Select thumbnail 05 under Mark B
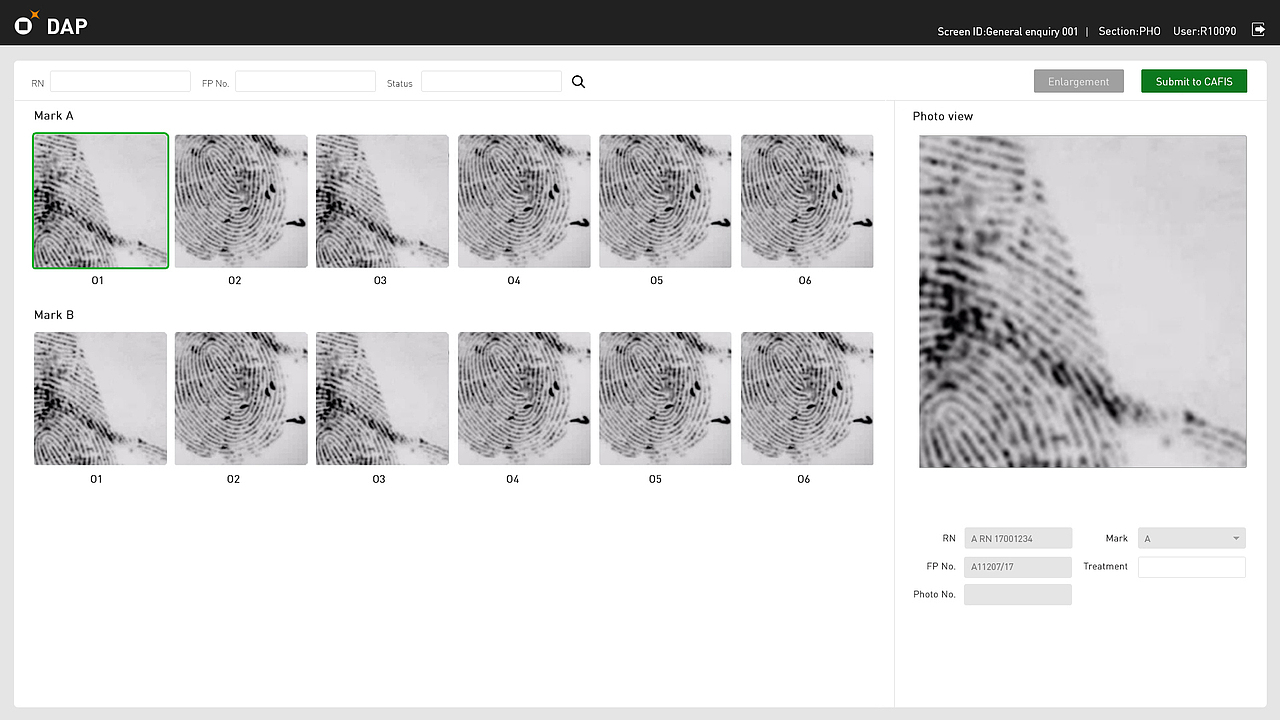This screenshot has height=720, width=1280. click(x=665, y=398)
